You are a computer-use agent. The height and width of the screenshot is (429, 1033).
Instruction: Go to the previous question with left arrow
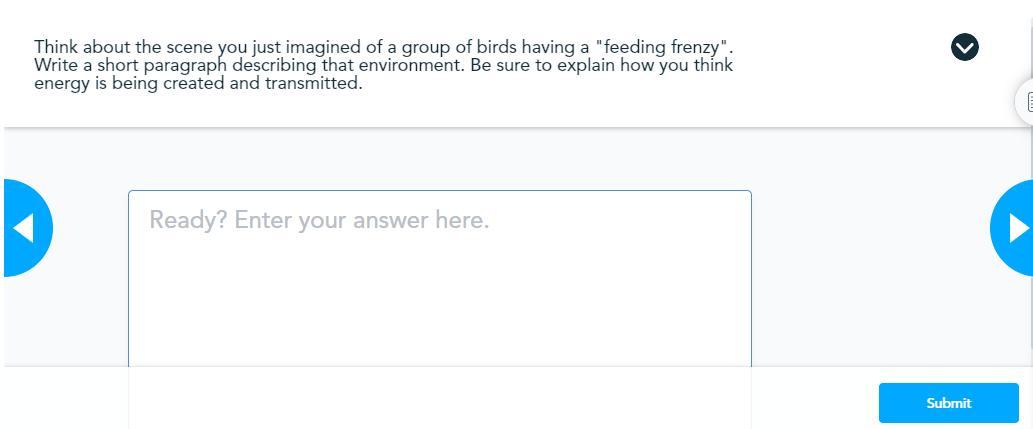[25, 228]
